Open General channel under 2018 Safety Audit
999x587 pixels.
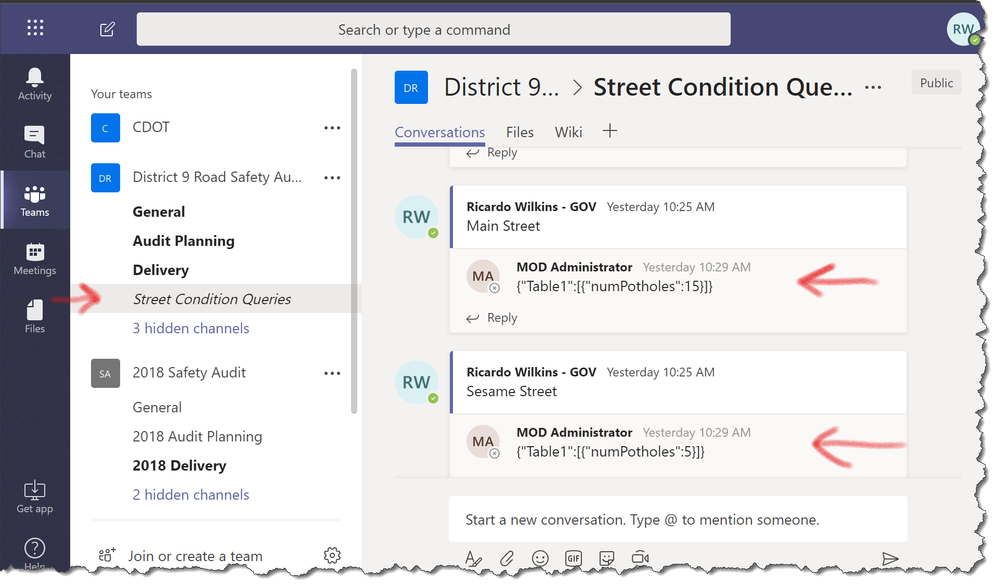(x=157, y=407)
